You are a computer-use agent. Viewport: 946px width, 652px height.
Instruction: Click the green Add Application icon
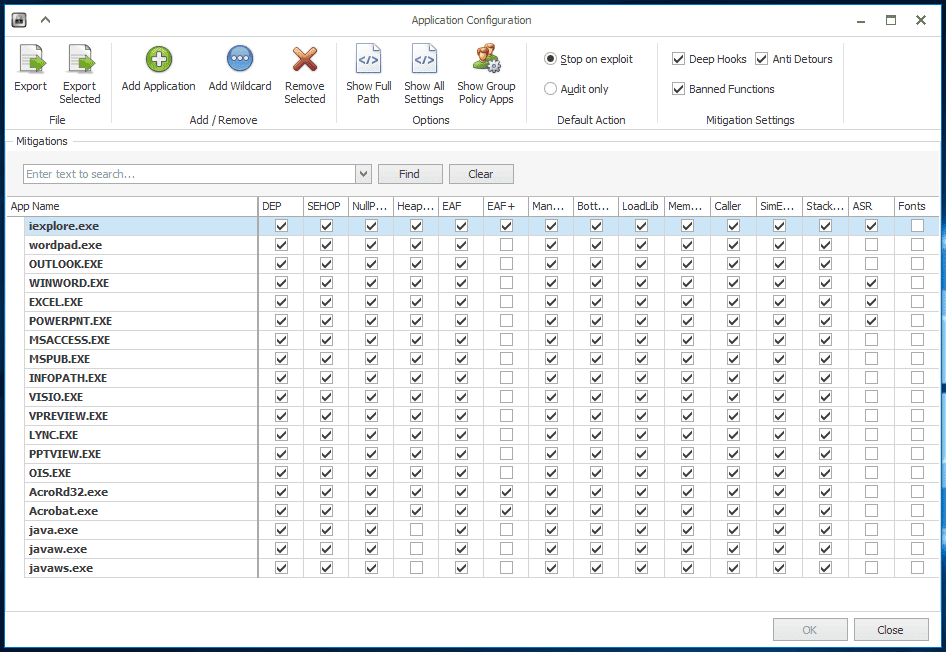point(159,59)
